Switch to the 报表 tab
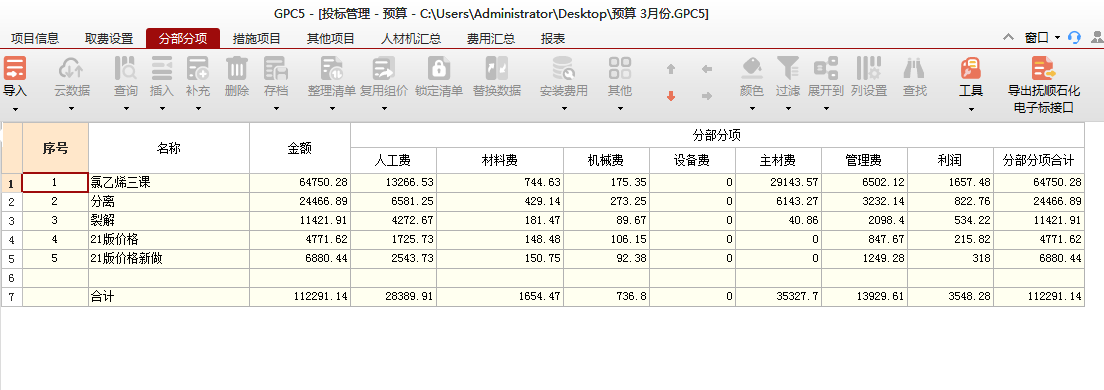The image size is (1104, 390). [553, 39]
